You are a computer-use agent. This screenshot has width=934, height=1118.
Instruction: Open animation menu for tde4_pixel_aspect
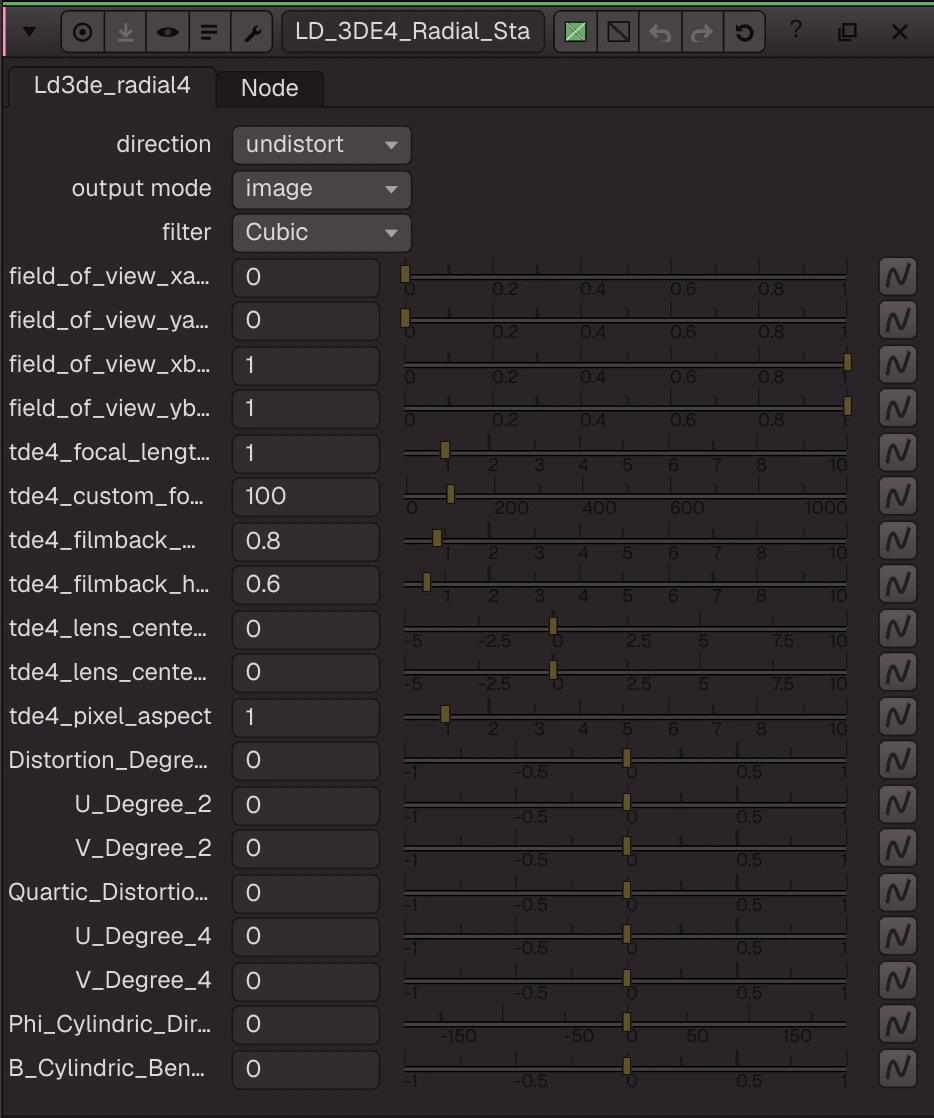[x=898, y=716]
